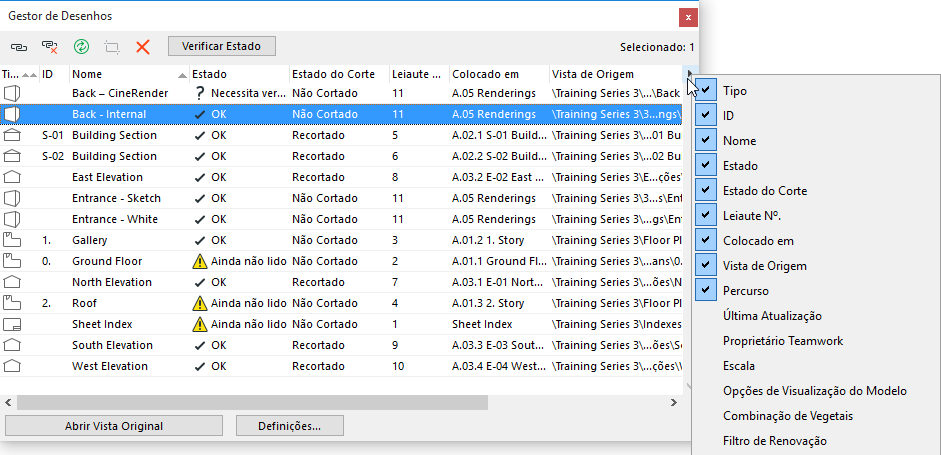Toggle the Vista de Origem column checkbox
The image size is (941, 455).
706,265
